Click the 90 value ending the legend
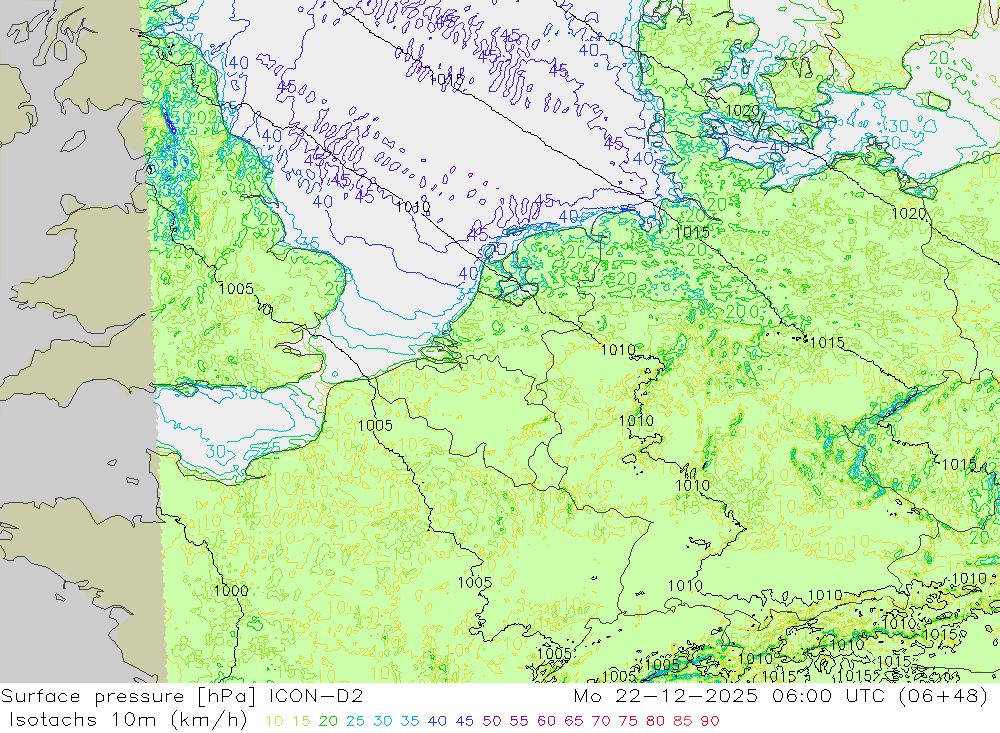The height and width of the screenshot is (733, 1000). click(x=710, y=721)
